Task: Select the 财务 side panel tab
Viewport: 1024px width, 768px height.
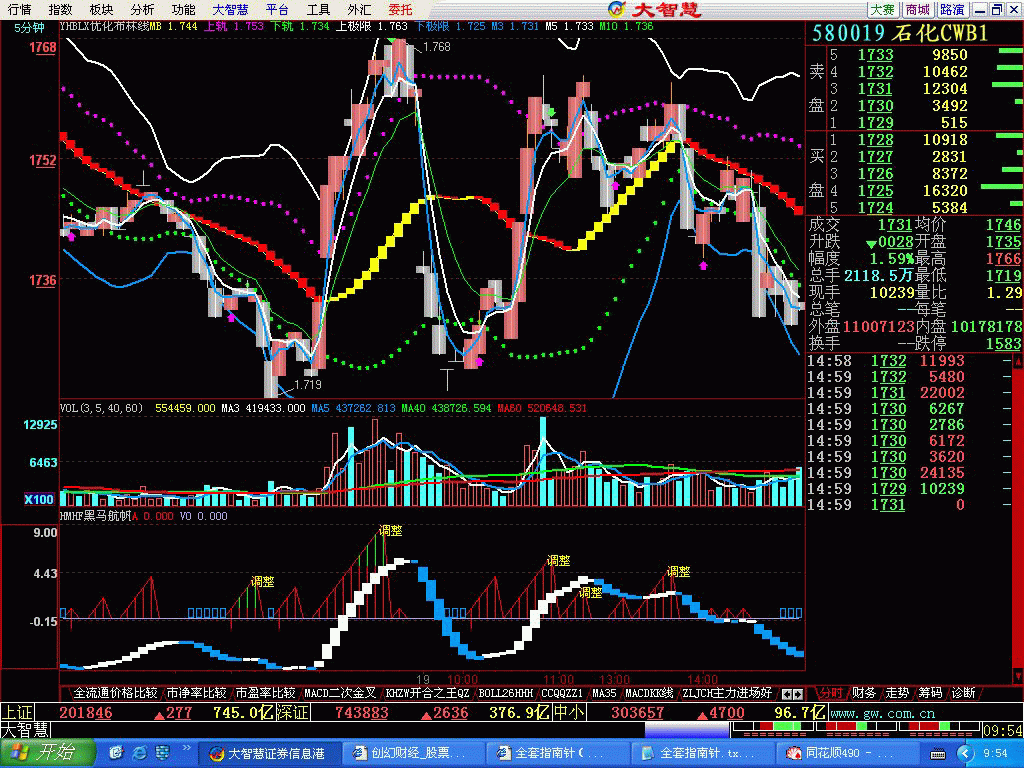Action: click(x=864, y=693)
